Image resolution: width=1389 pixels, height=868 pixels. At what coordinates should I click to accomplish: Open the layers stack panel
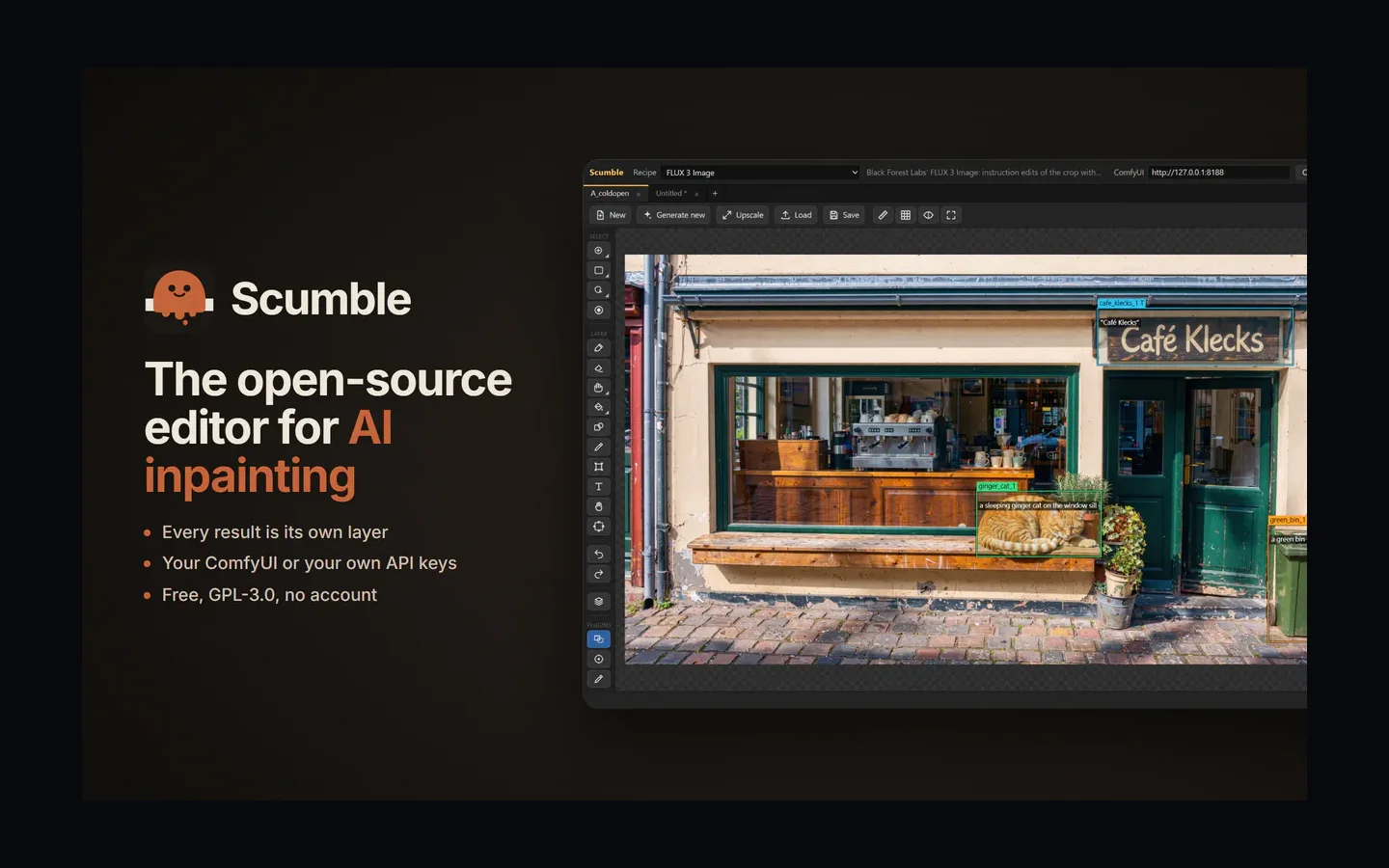[x=599, y=602]
